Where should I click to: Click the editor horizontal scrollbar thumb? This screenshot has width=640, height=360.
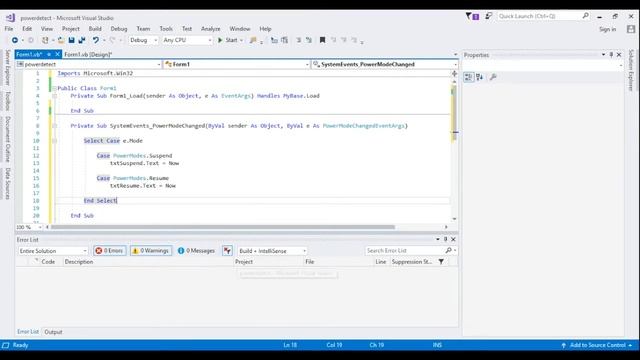[223, 227]
